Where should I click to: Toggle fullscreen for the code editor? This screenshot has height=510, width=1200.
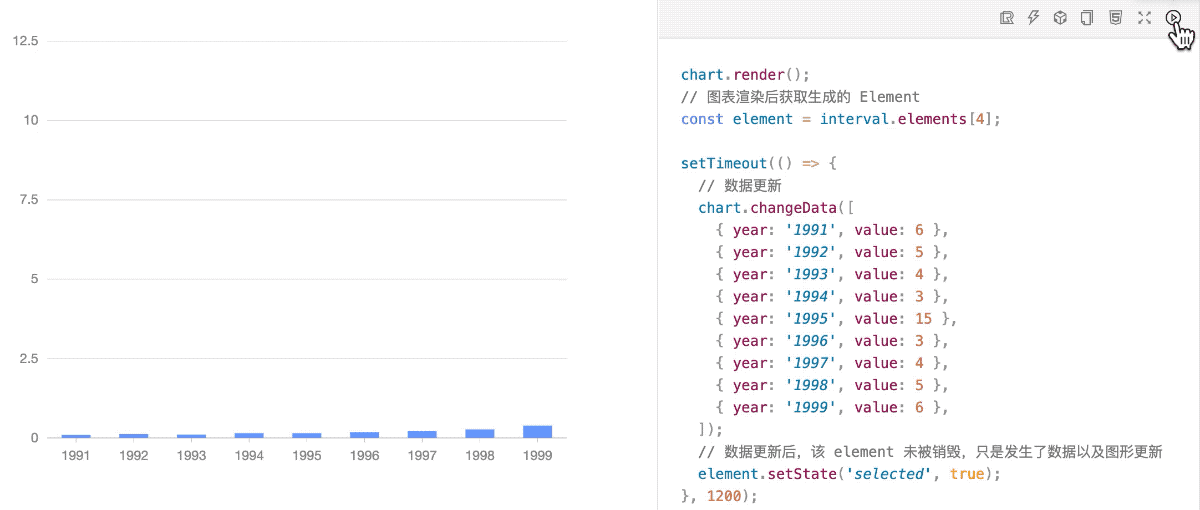pyautogui.click(x=1145, y=17)
